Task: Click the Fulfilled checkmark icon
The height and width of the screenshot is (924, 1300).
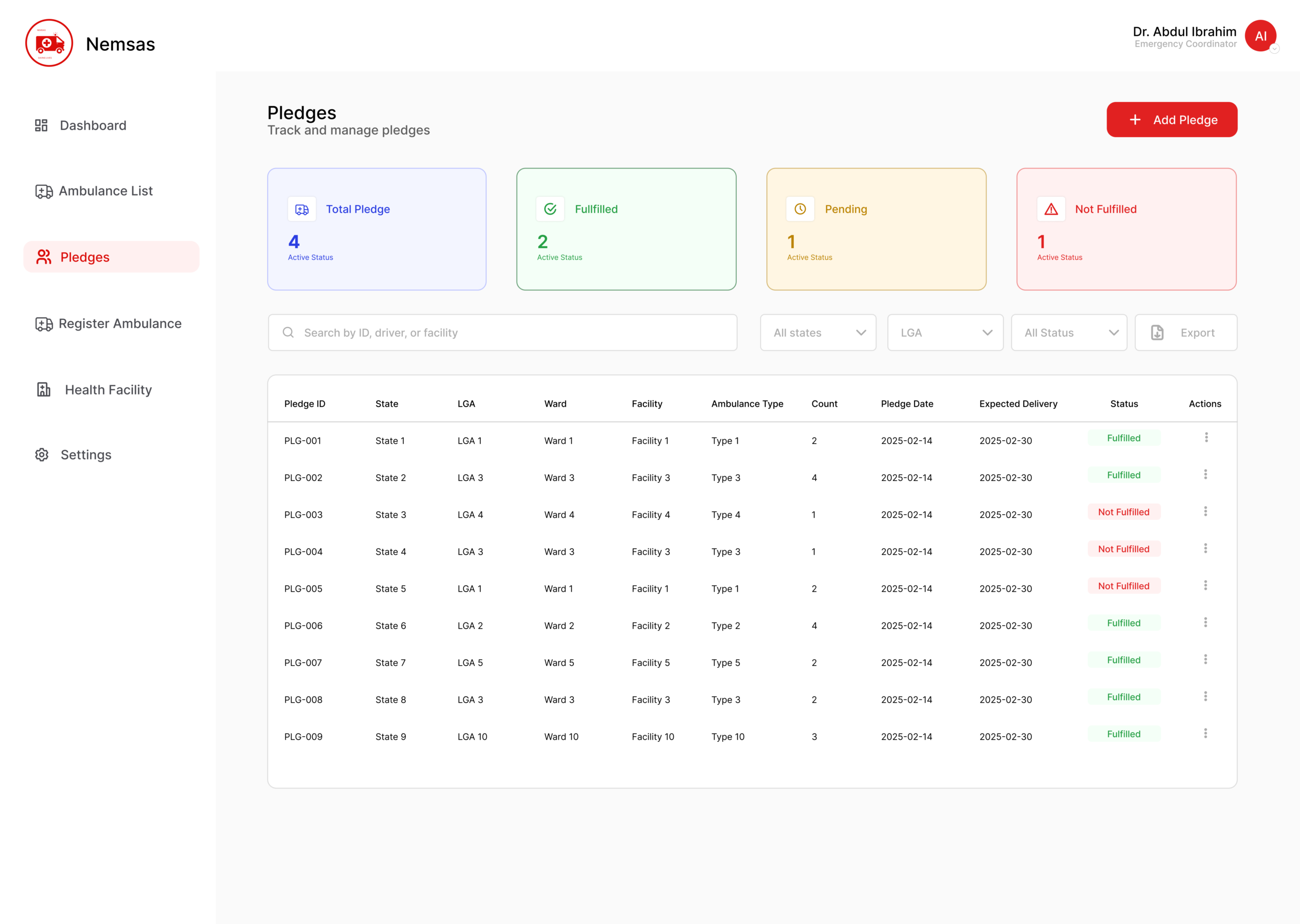Action: 550,209
